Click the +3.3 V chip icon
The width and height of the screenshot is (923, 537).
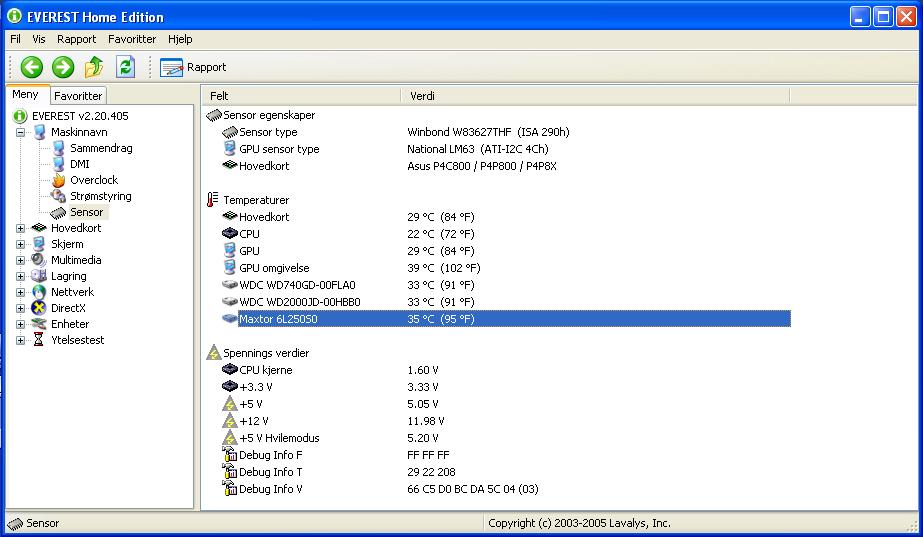click(230, 386)
